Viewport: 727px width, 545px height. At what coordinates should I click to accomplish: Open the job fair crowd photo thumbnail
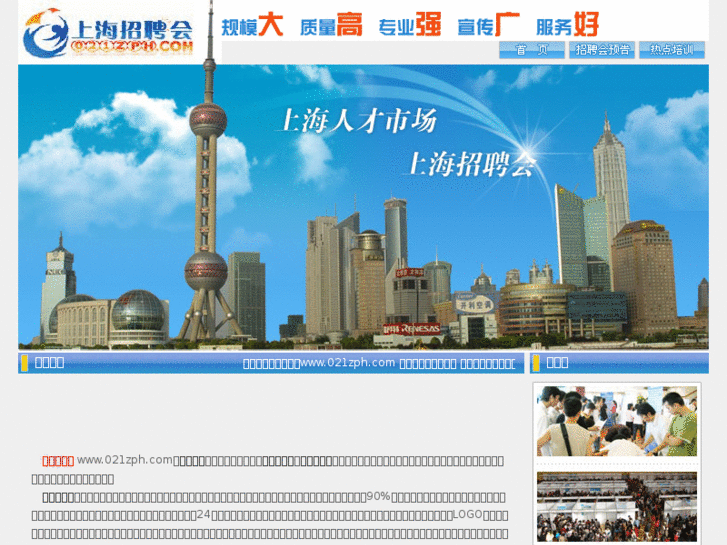617,421
